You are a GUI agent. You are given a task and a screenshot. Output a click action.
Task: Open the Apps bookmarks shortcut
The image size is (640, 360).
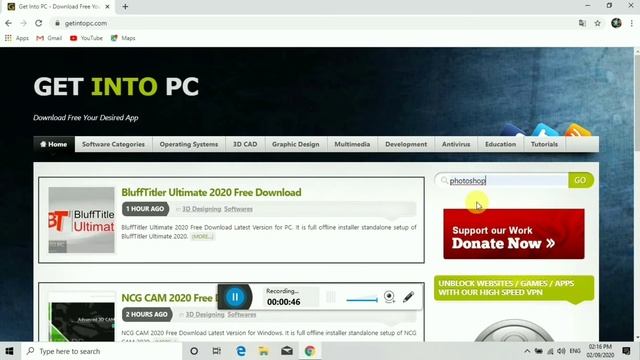(x=17, y=38)
